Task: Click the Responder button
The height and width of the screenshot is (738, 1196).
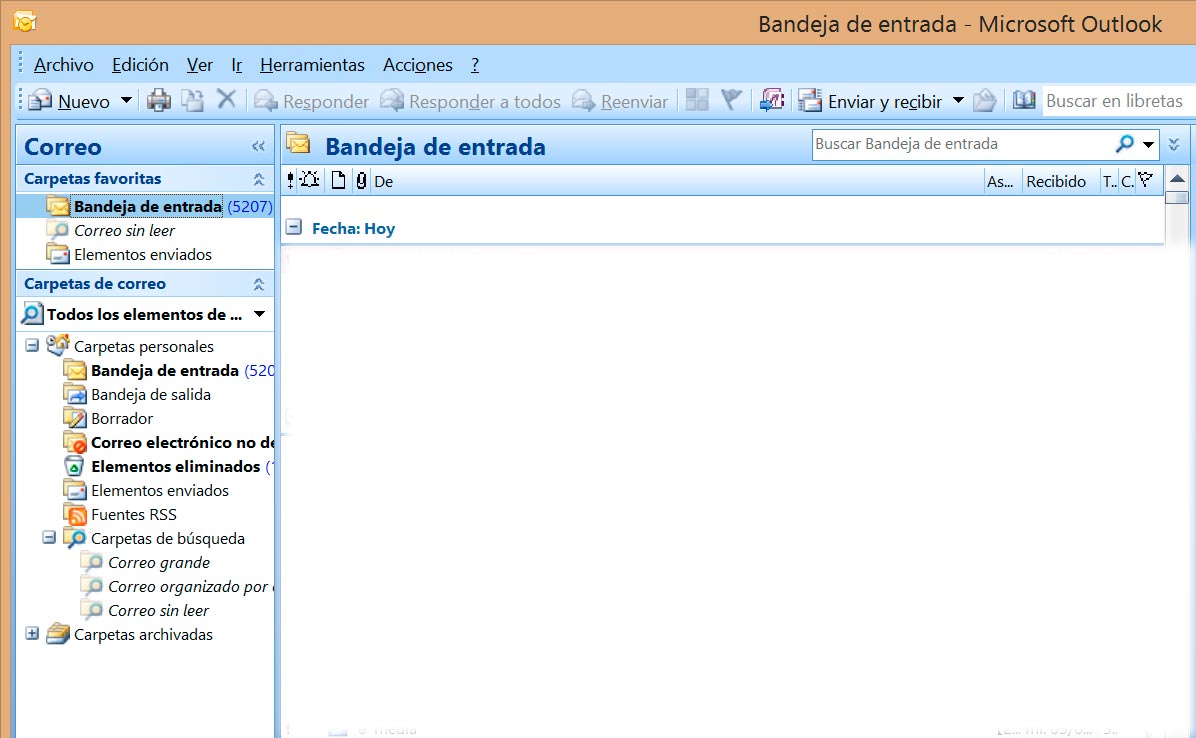Action: pyautogui.click(x=311, y=101)
